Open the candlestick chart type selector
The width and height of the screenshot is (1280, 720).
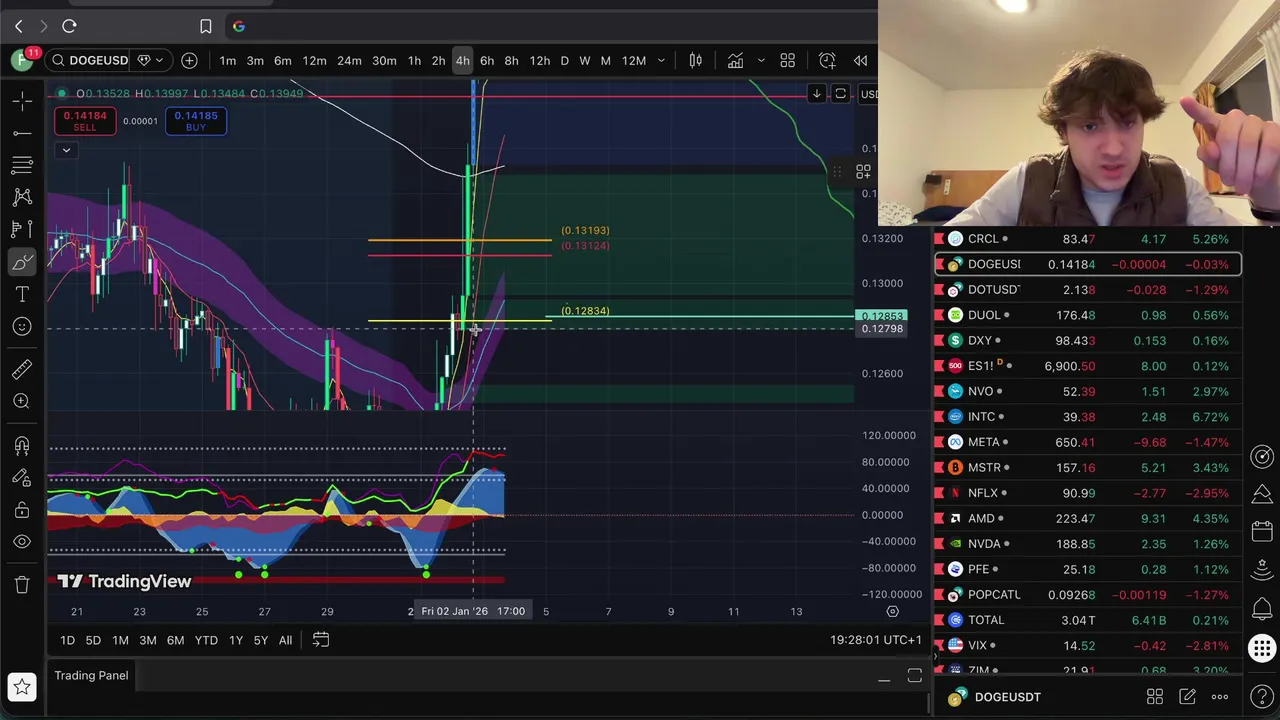click(x=695, y=61)
